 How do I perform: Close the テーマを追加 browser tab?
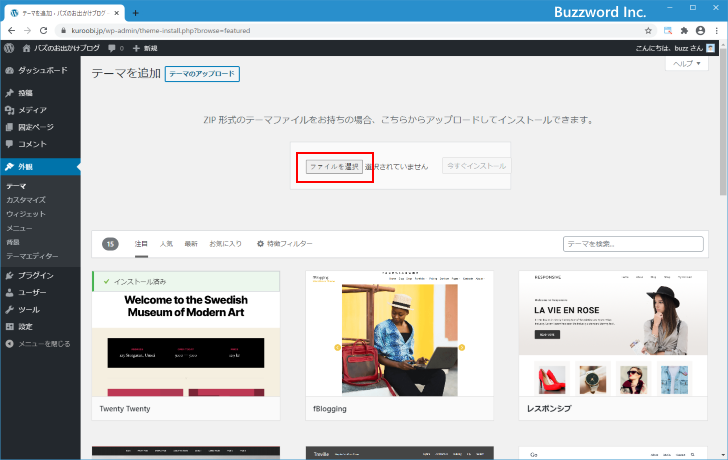[x=117, y=13]
